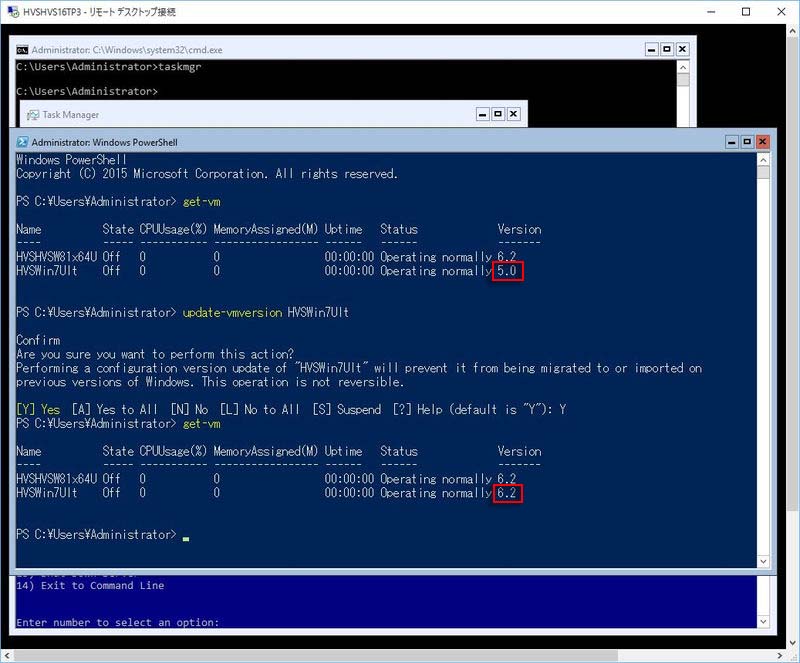Minimize the Task Manager window

483,114
